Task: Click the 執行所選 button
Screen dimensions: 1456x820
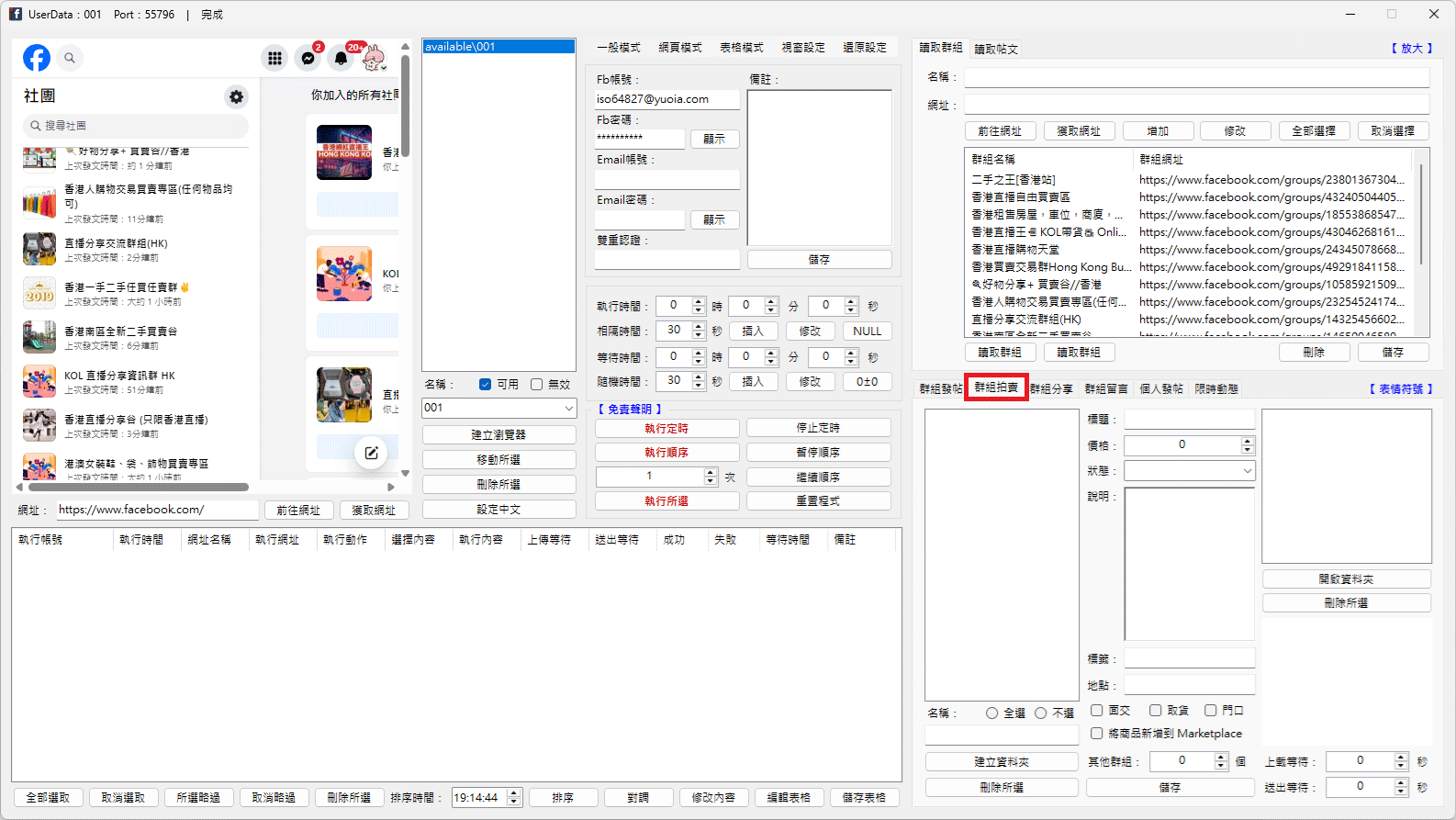Action: (666, 501)
